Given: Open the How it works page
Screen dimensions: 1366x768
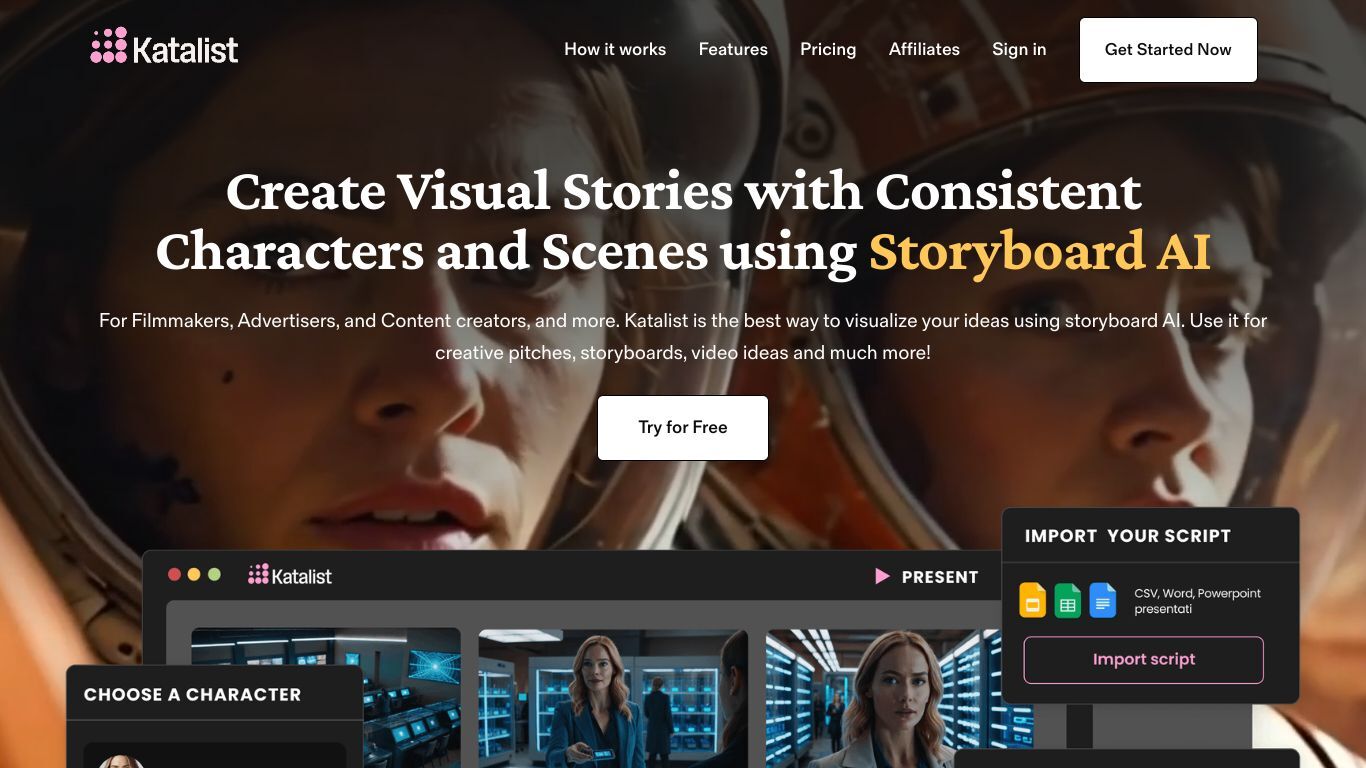Looking at the screenshot, I should pyautogui.click(x=615, y=49).
